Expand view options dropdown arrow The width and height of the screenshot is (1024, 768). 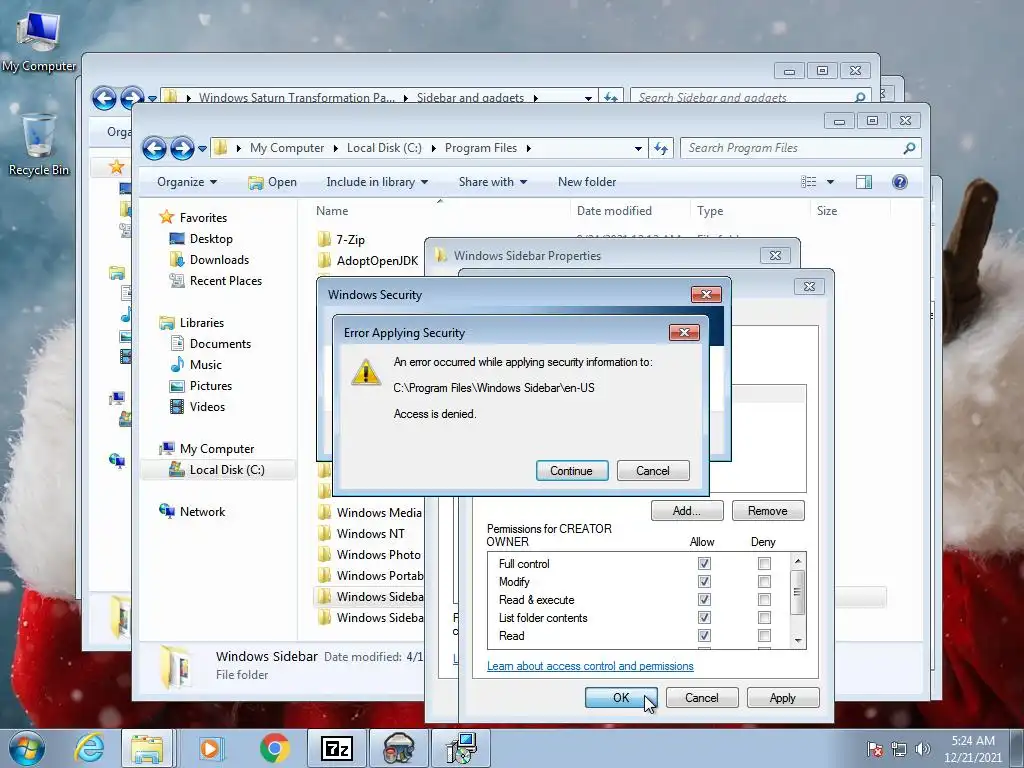(x=830, y=182)
